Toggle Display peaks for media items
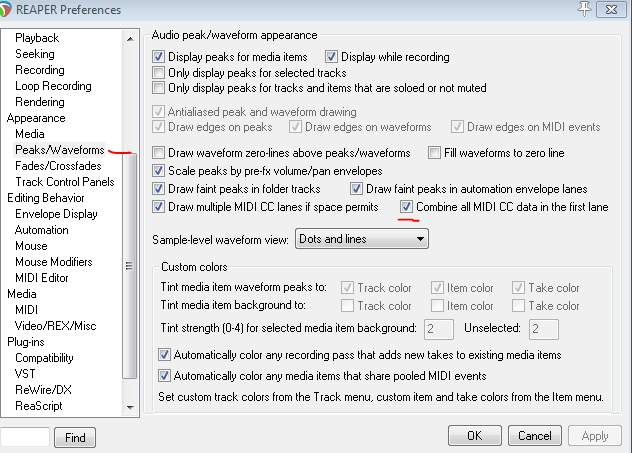Image resolution: width=632 pixels, height=453 pixels. pos(158,57)
